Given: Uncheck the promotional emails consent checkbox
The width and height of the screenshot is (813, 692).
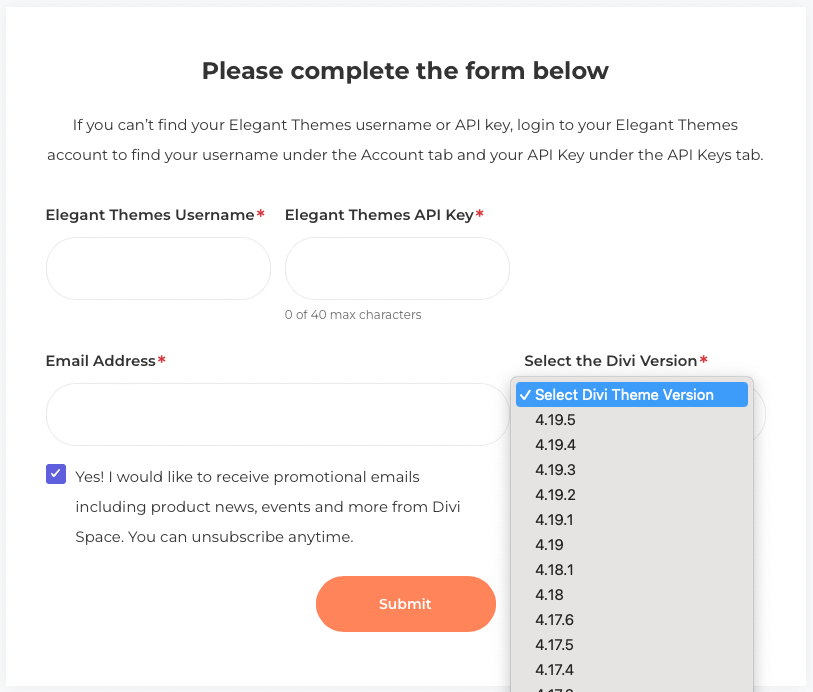Looking at the screenshot, I should (x=55, y=473).
